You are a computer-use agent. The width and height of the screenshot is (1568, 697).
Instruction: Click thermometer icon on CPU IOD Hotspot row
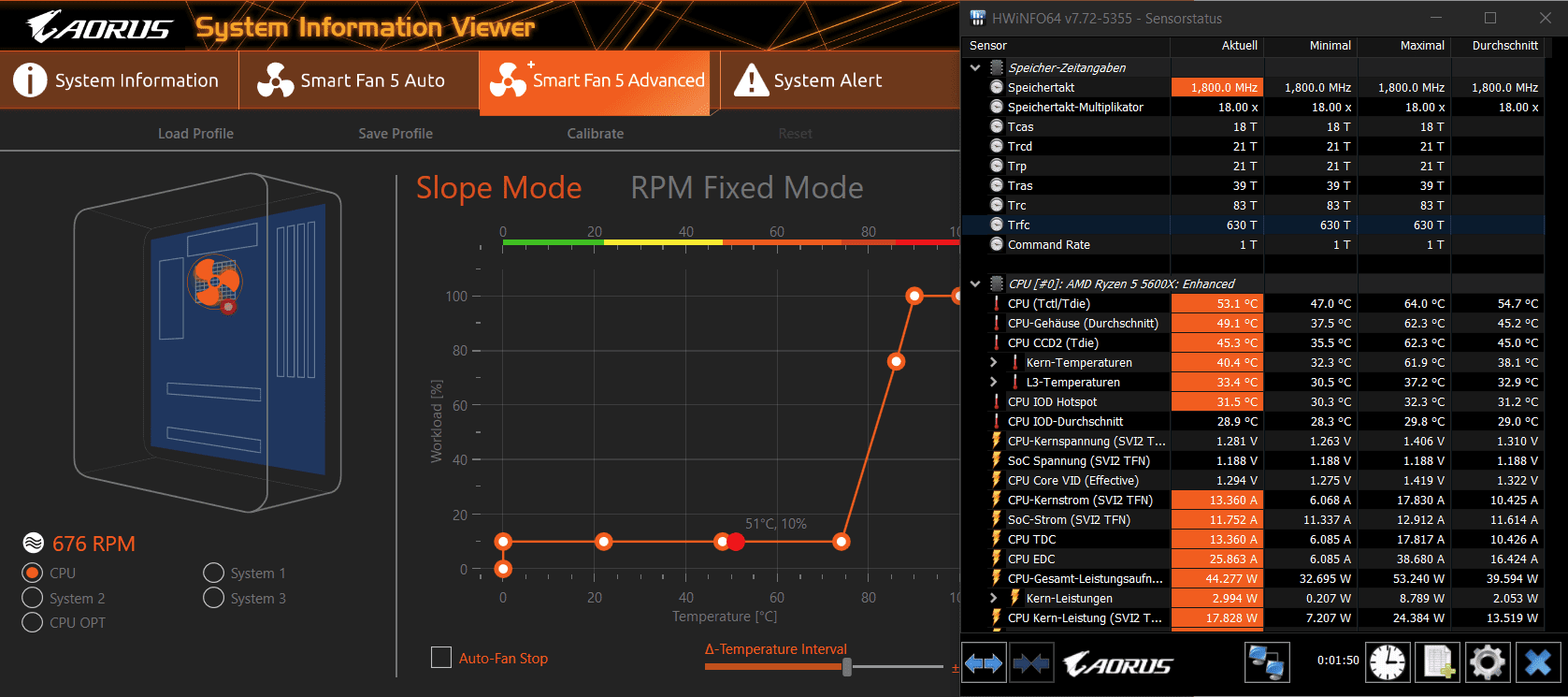click(x=997, y=401)
